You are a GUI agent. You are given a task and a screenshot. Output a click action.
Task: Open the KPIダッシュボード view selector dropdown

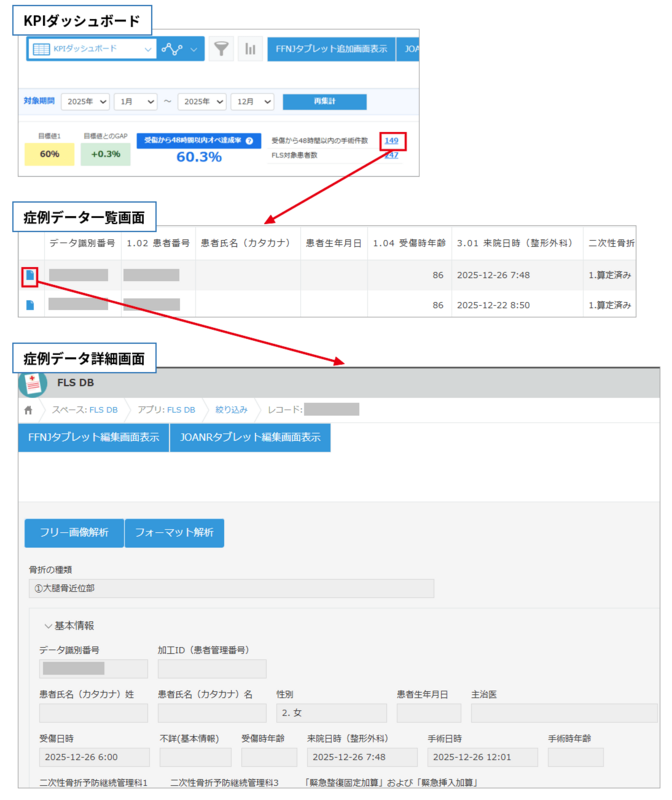(92, 49)
